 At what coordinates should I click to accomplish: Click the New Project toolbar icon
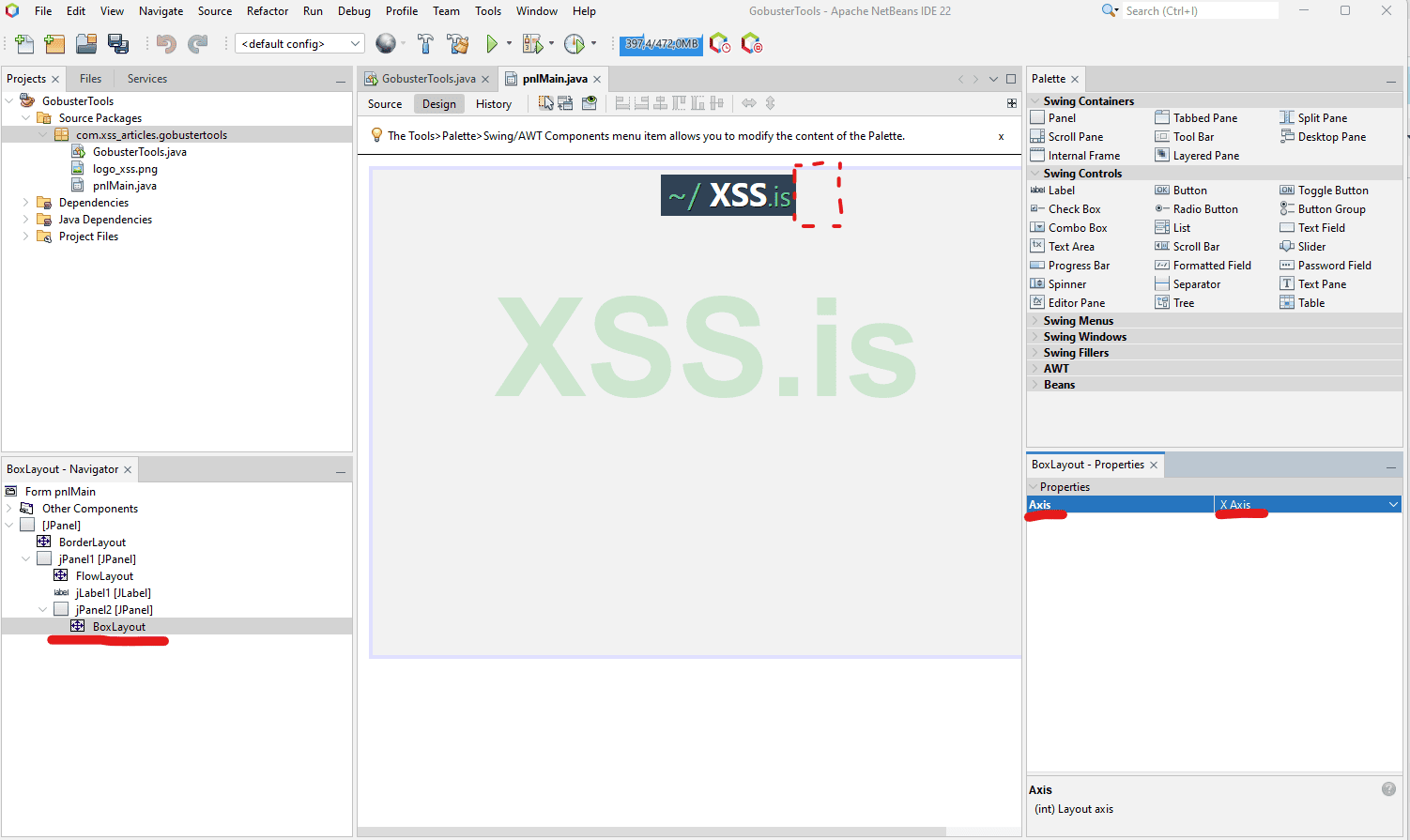55,43
